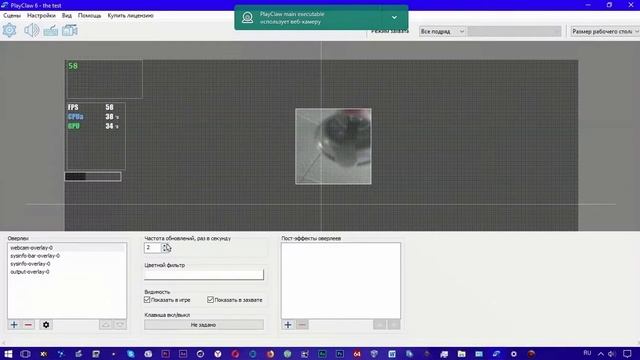Screen dimensions: 640x360
Task: Move the selected overlay down in the list
Action: [x=120, y=325]
